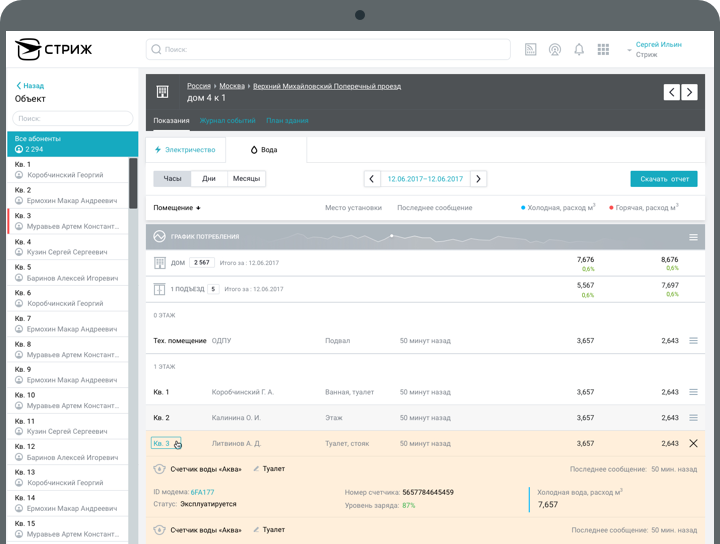Click the дом building icon in table

(x=159, y=263)
